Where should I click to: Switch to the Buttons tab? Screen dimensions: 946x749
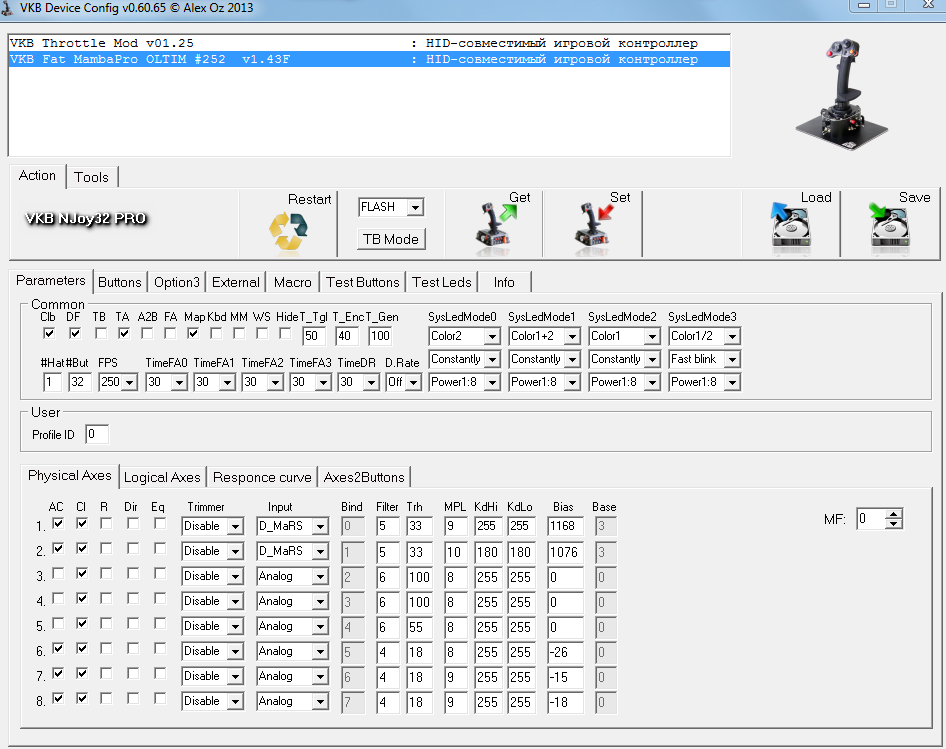[x=119, y=282]
